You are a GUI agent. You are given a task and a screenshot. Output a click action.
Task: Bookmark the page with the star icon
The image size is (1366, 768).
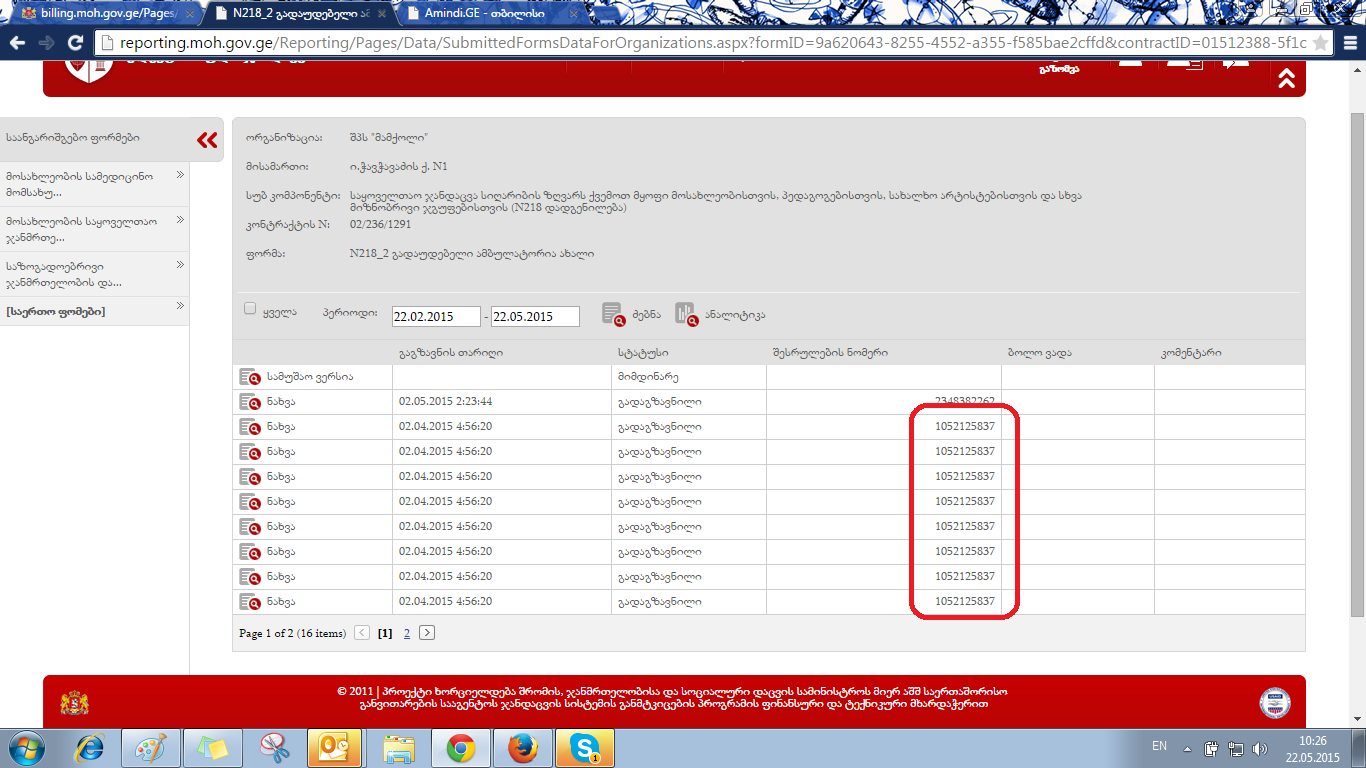point(1320,43)
